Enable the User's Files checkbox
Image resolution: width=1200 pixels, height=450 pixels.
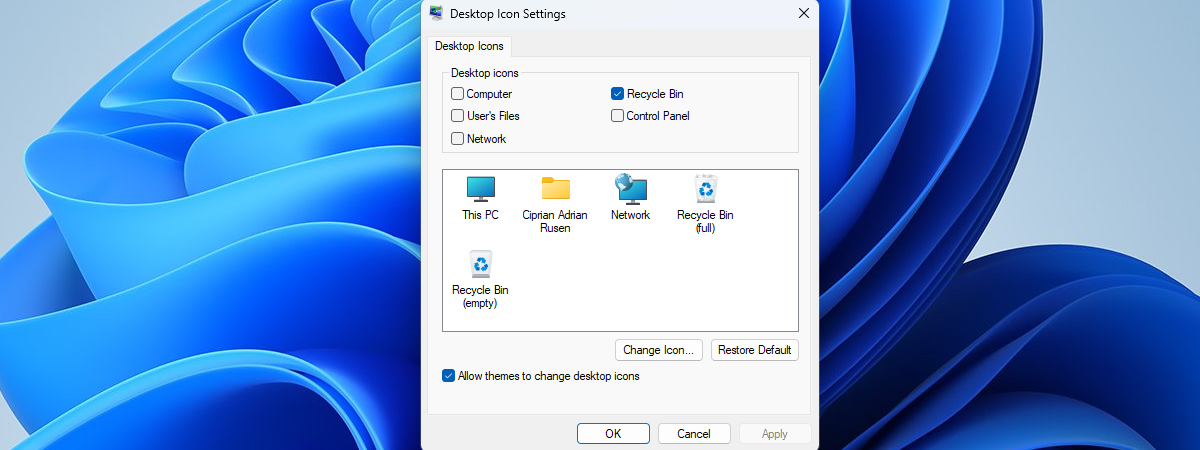point(457,116)
